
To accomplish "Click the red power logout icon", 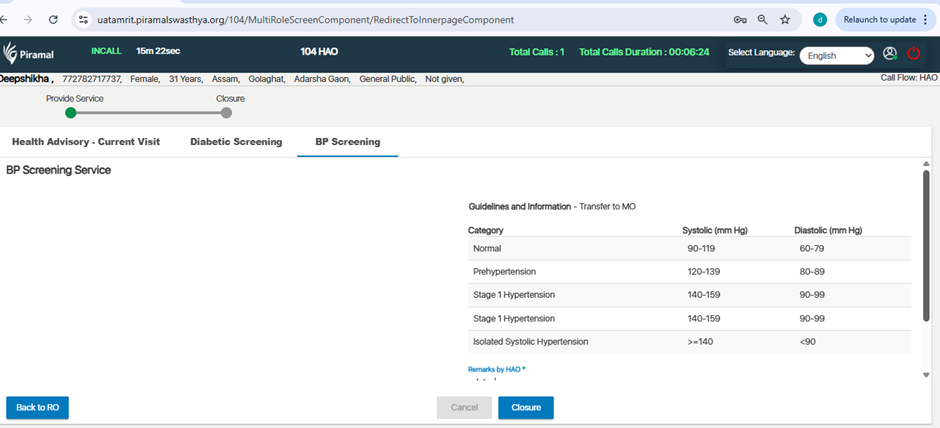I will pos(914,54).
